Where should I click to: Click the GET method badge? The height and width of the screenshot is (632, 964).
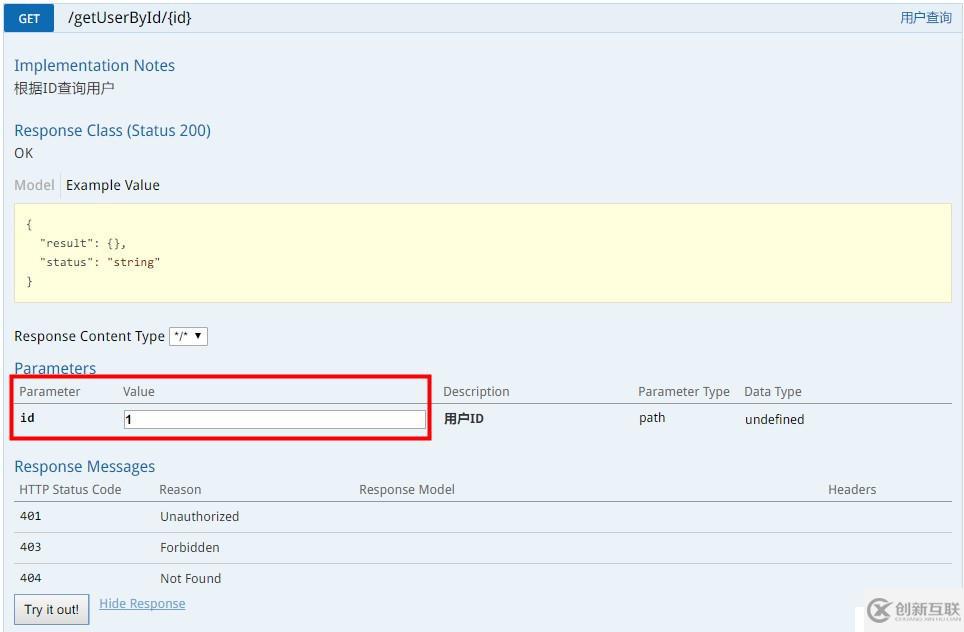29,18
